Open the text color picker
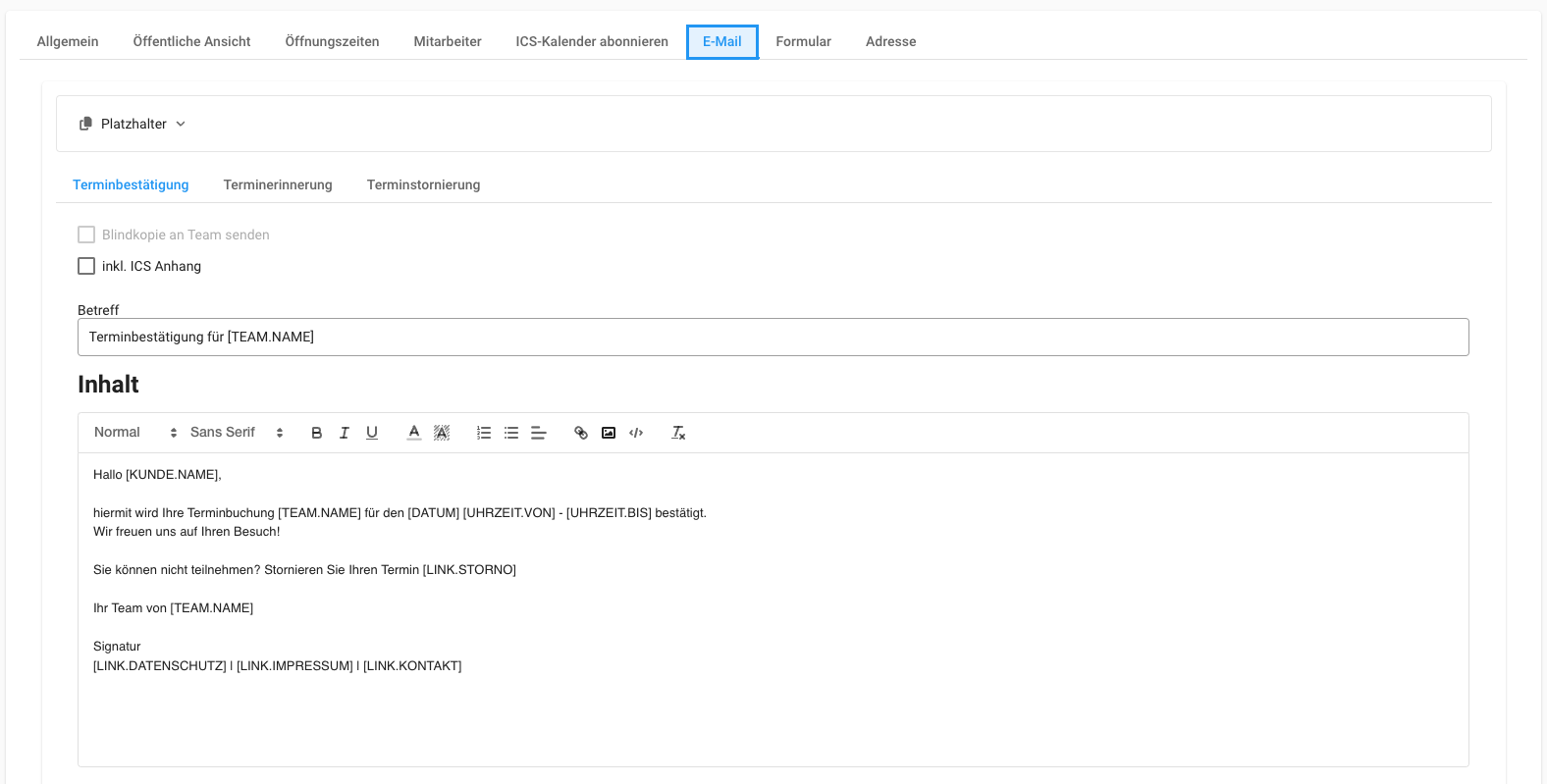This screenshot has height=784, width=1547. coord(414,433)
